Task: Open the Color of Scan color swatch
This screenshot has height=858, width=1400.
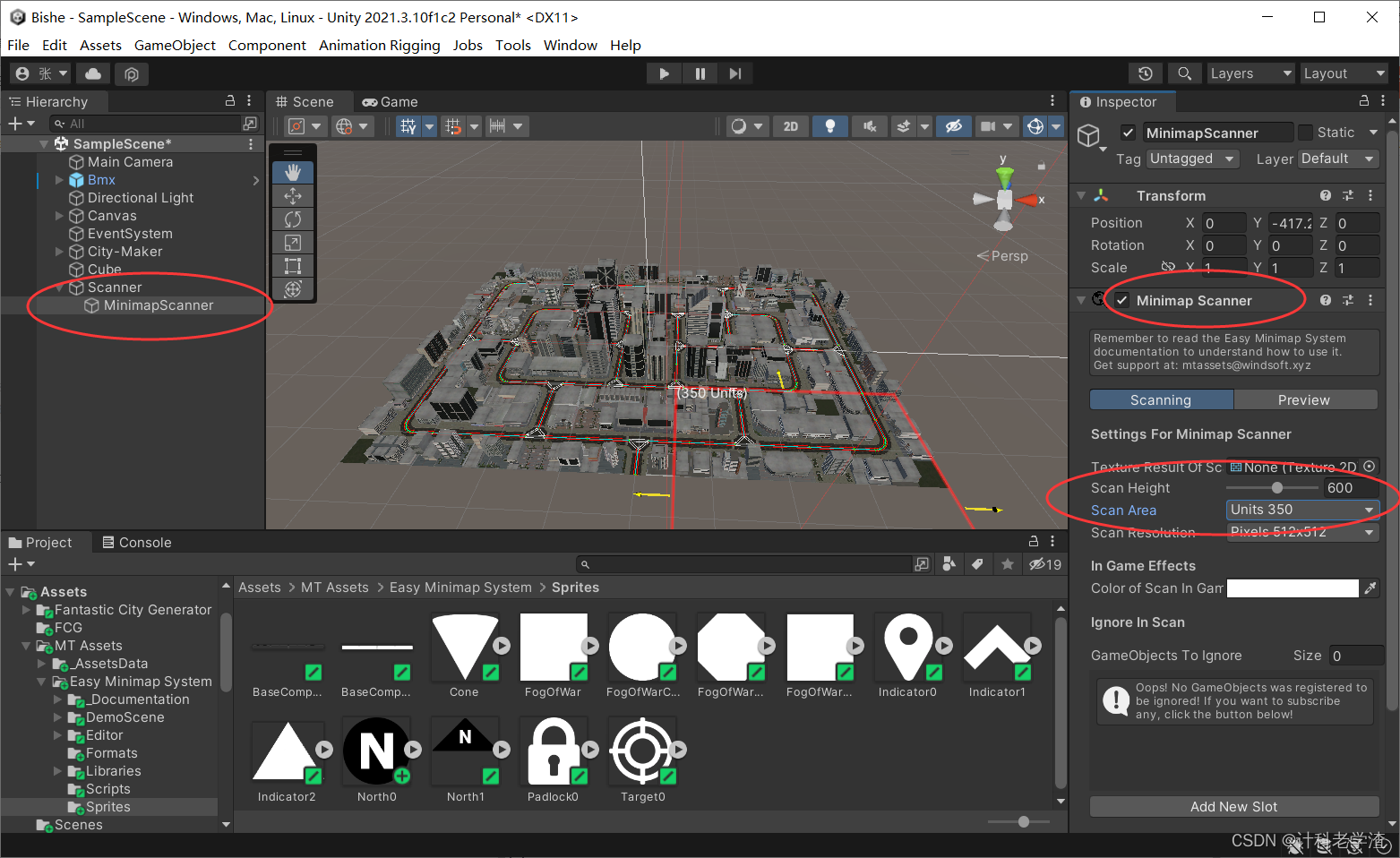Action: point(1292,588)
